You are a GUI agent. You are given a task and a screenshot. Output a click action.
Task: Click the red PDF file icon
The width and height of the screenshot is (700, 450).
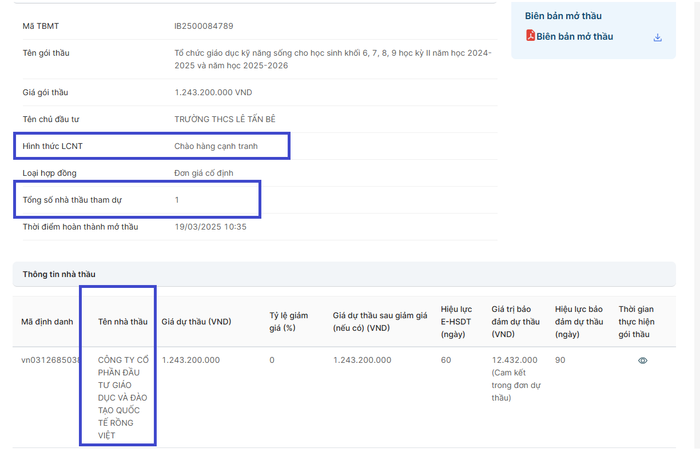[530, 37]
